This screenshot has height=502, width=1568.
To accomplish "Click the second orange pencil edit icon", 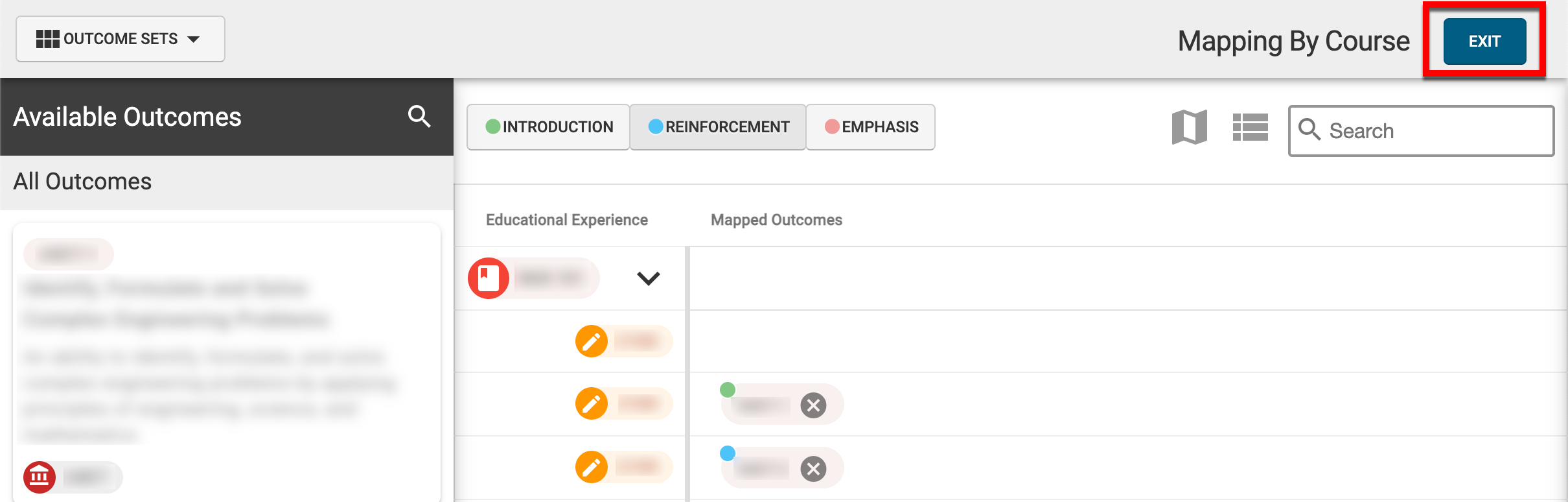I will pos(592,404).
